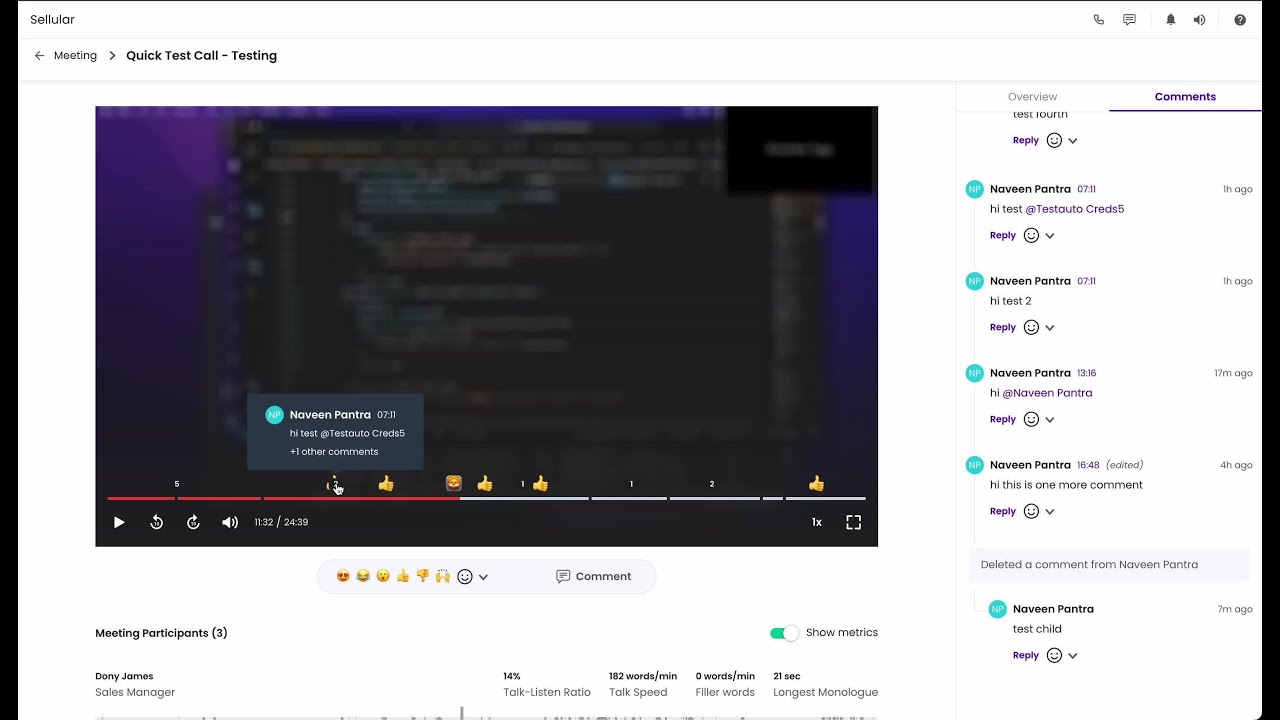
Task: Switch to the Overview tab
Action: (1032, 97)
